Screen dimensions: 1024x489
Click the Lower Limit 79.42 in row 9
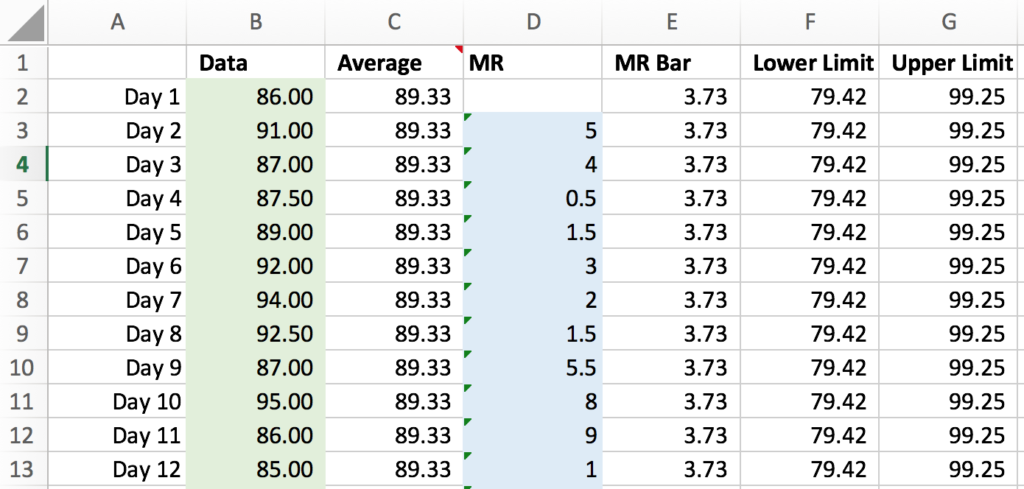[810, 334]
